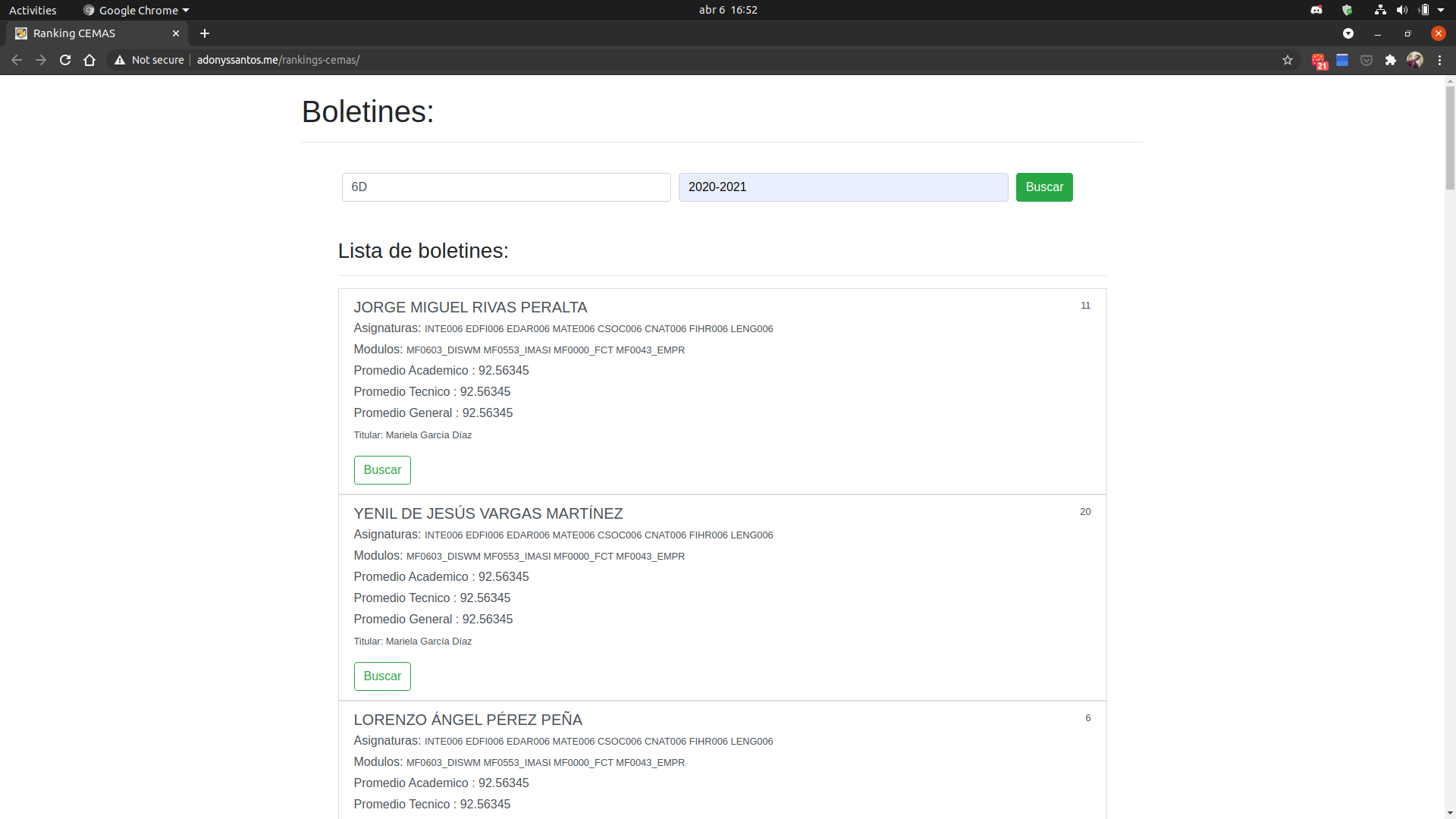Open the Chrome profile avatar
Image resolution: width=1456 pixels, height=819 pixels.
pyautogui.click(x=1415, y=60)
